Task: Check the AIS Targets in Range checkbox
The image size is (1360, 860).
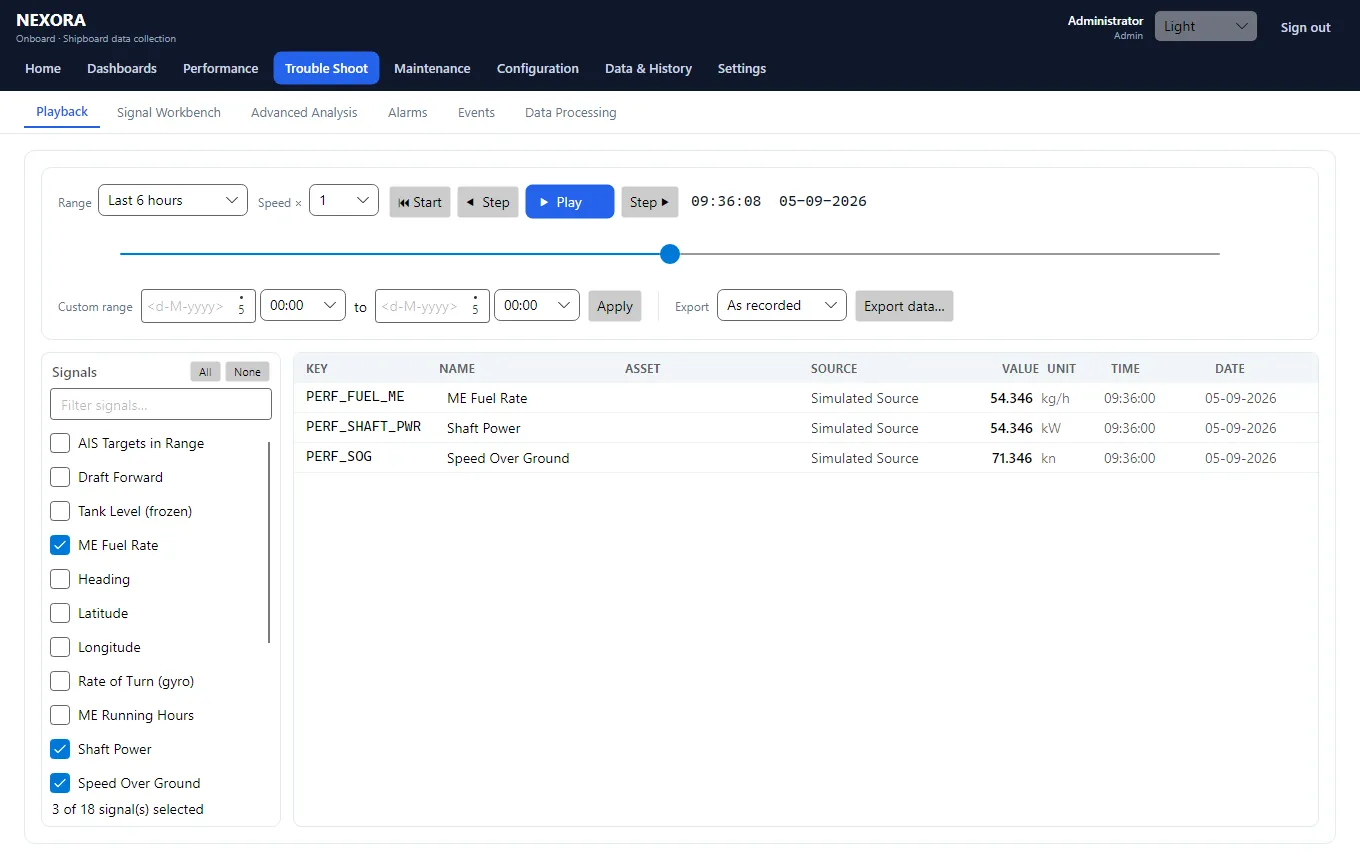Action: tap(60, 443)
